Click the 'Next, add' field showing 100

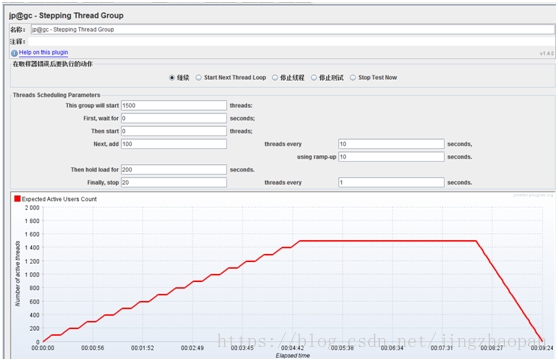tap(174, 144)
